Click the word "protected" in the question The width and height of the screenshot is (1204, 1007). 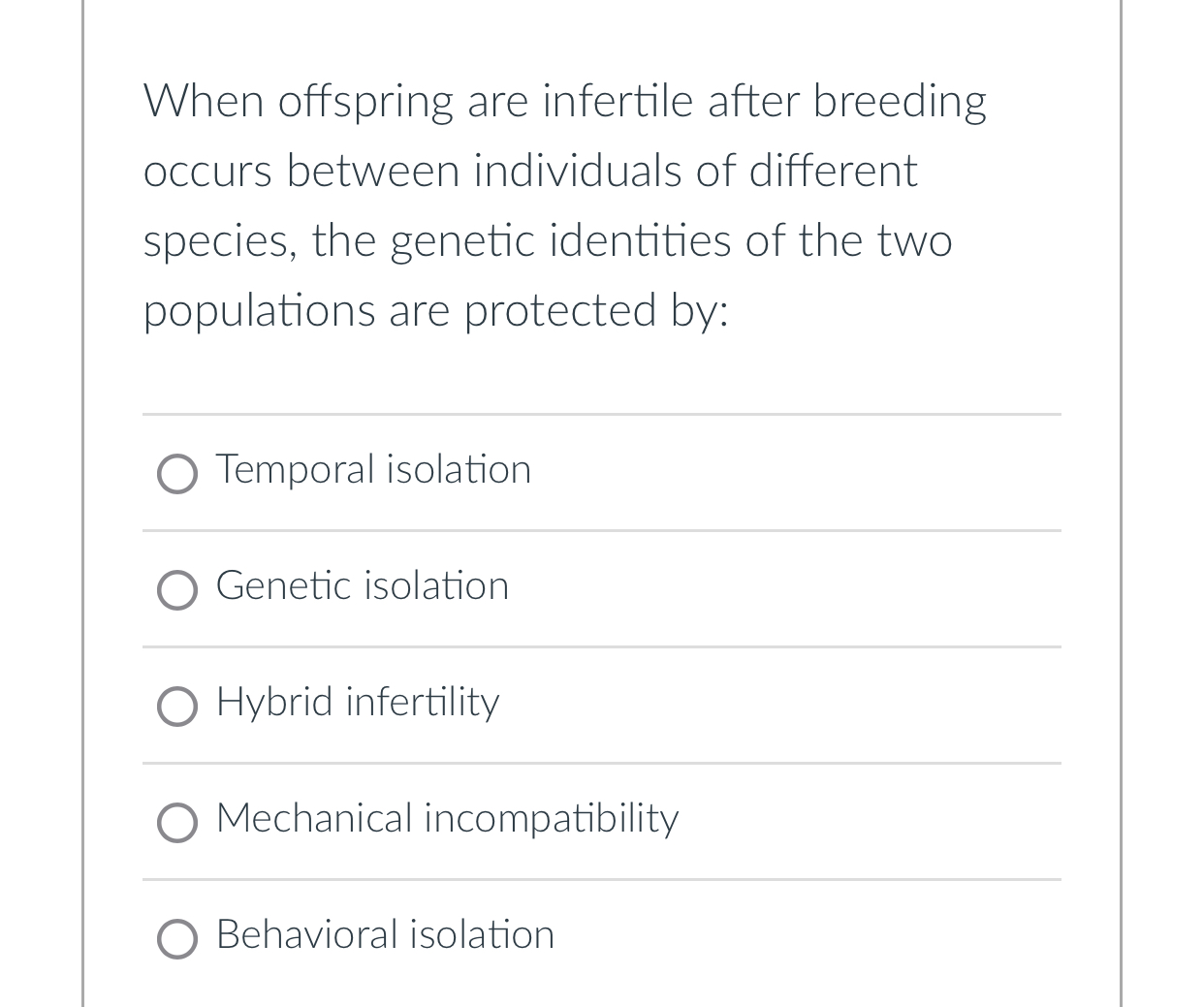tap(559, 311)
